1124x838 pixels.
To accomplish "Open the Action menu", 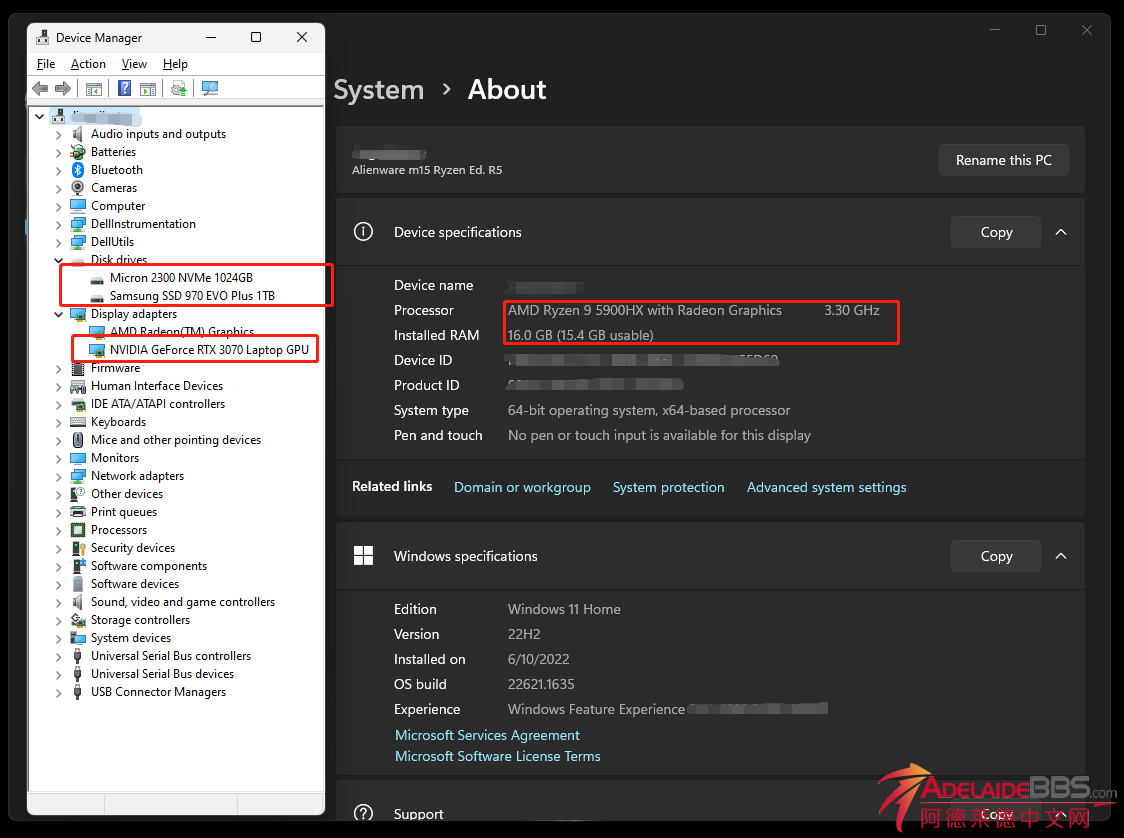I will pos(88,64).
